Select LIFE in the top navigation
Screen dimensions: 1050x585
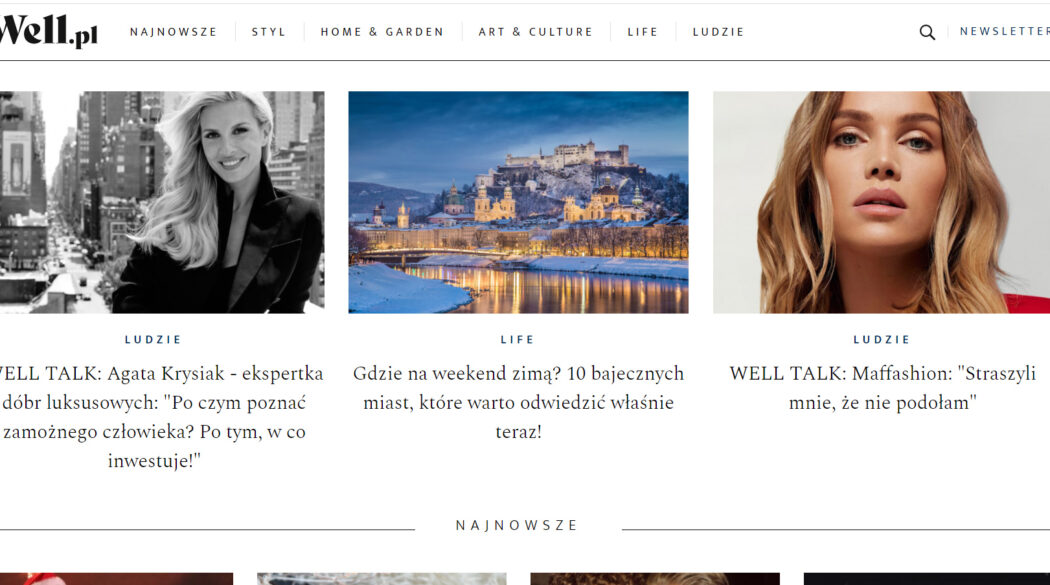(642, 32)
